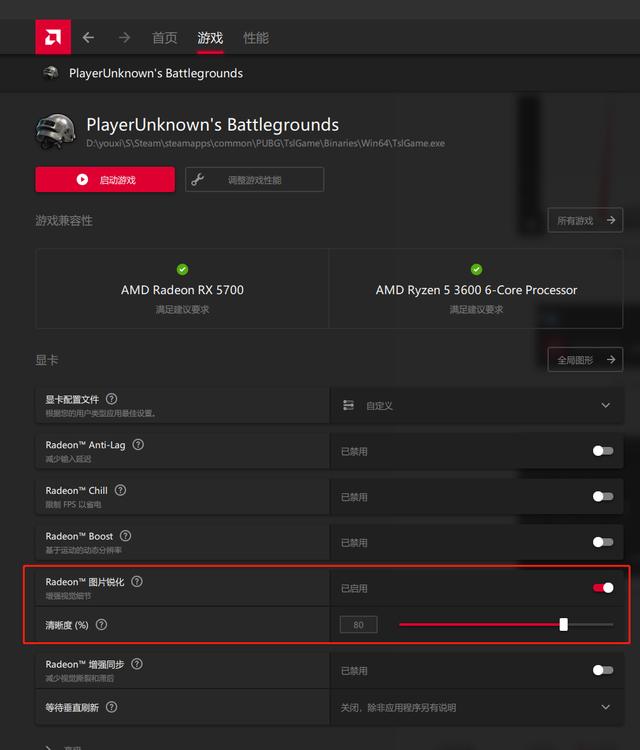640x750 pixels.
Task: Click help icon beside Radeon Boost
Action: coord(127,536)
